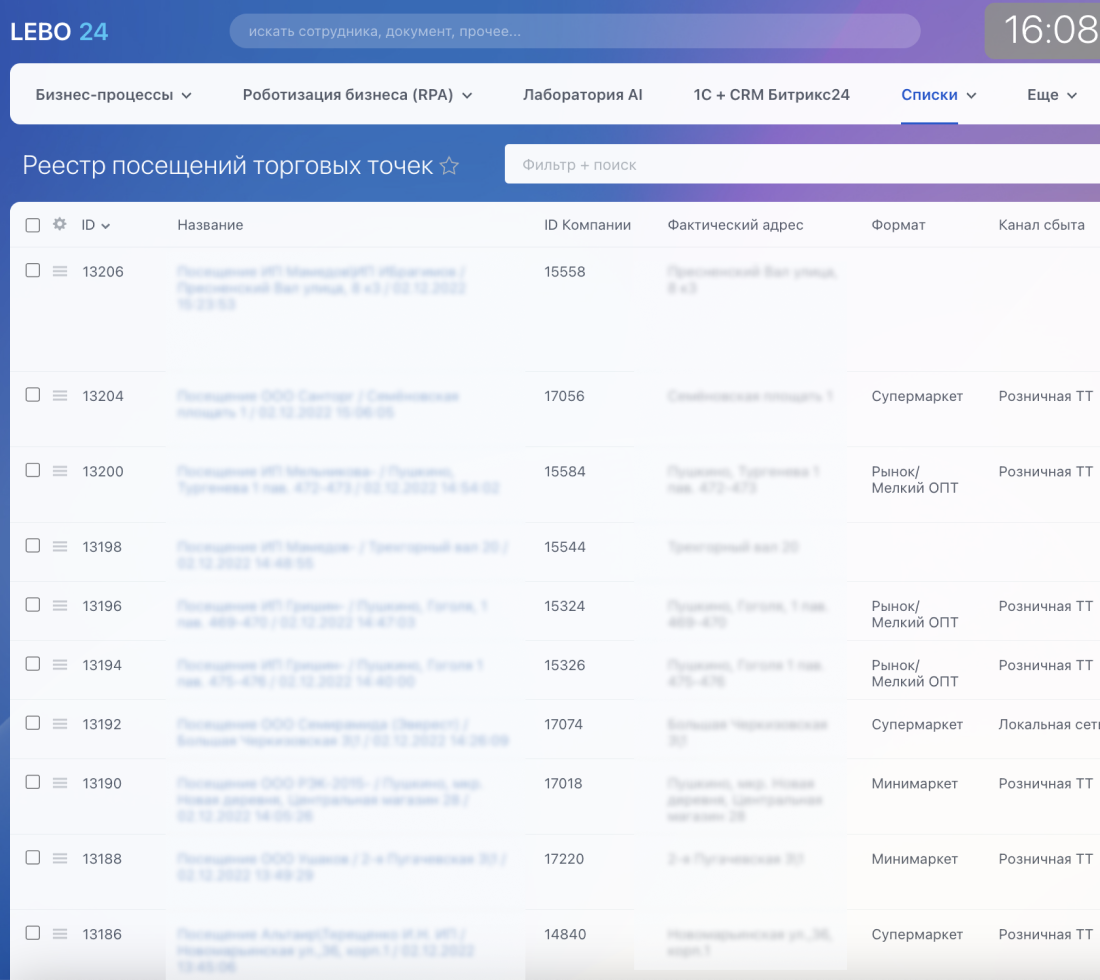Toggle the select-all checkbox in table header

coord(33,226)
